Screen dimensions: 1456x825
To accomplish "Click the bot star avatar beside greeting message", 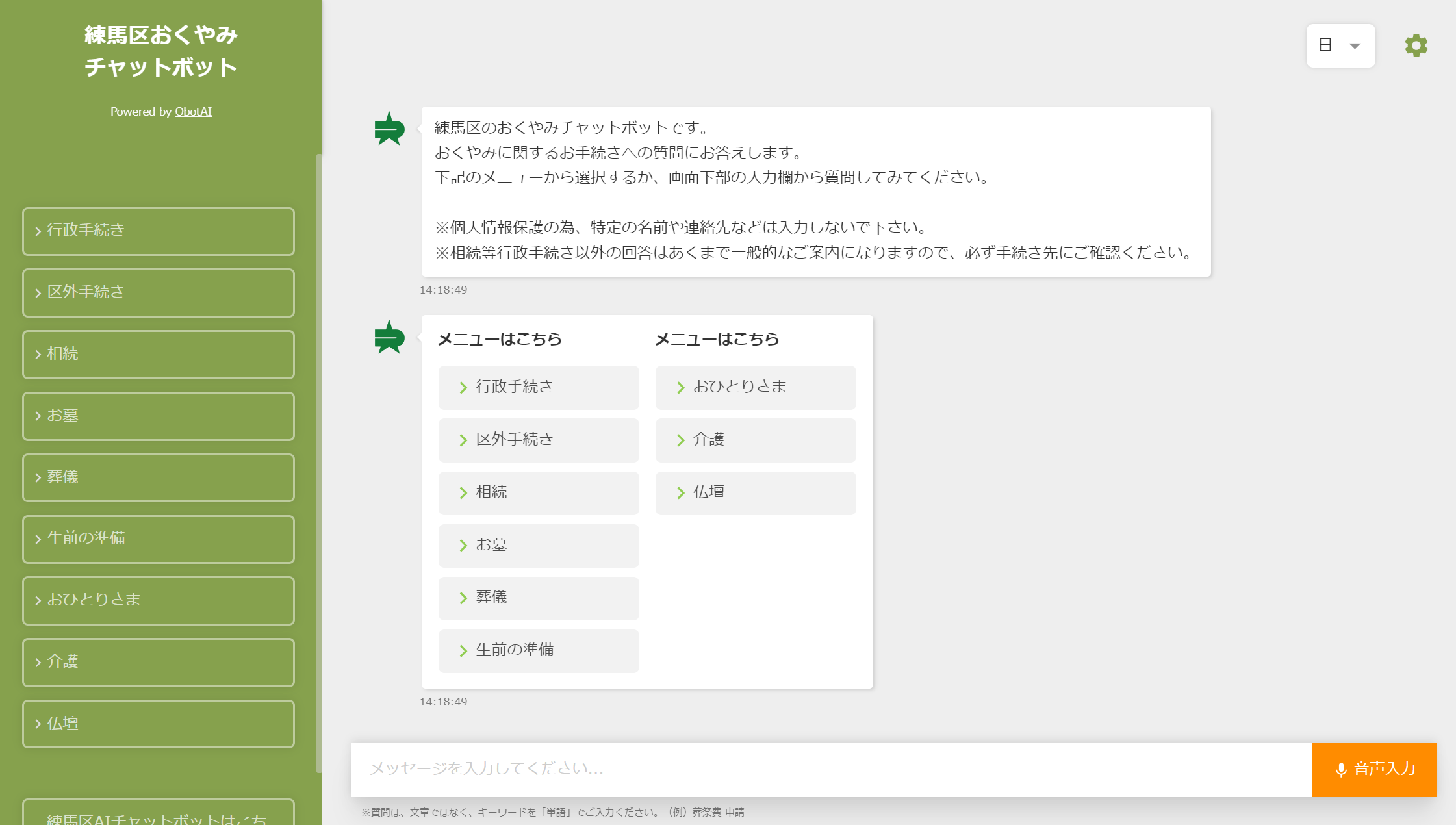I will pos(389,129).
